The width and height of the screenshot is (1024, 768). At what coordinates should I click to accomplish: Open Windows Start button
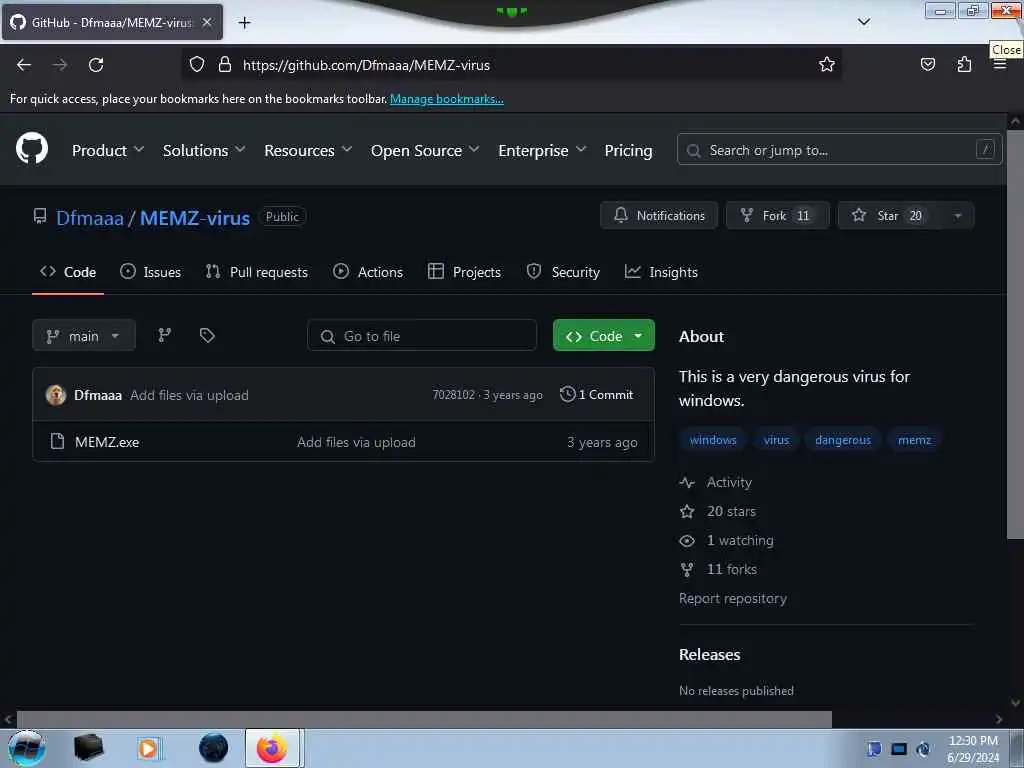coord(26,748)
